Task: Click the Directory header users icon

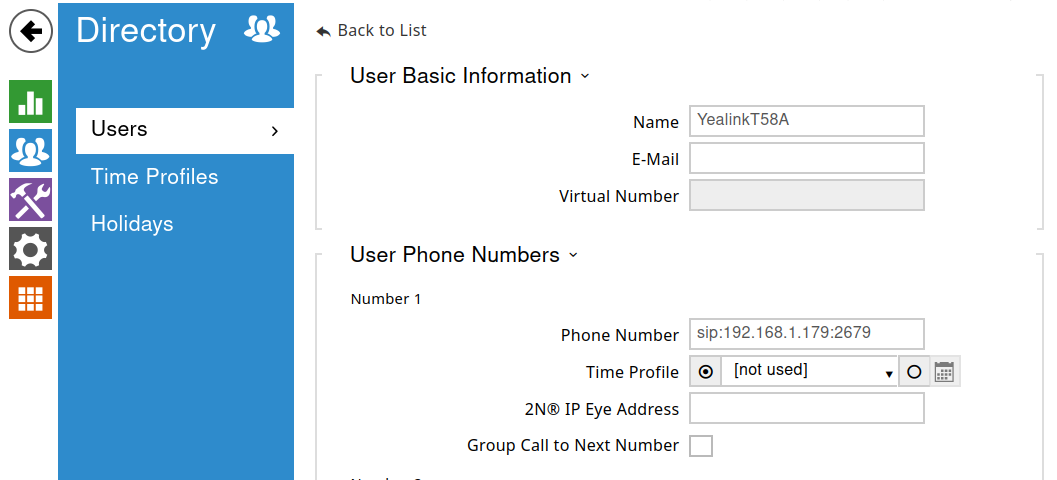Action: tap(262, 31)
